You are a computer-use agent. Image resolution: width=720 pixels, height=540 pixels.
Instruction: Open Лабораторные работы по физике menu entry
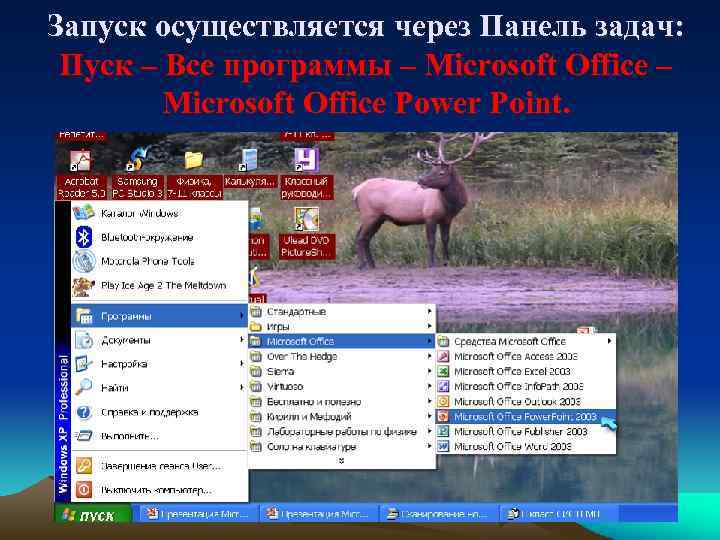pos(342,432)
